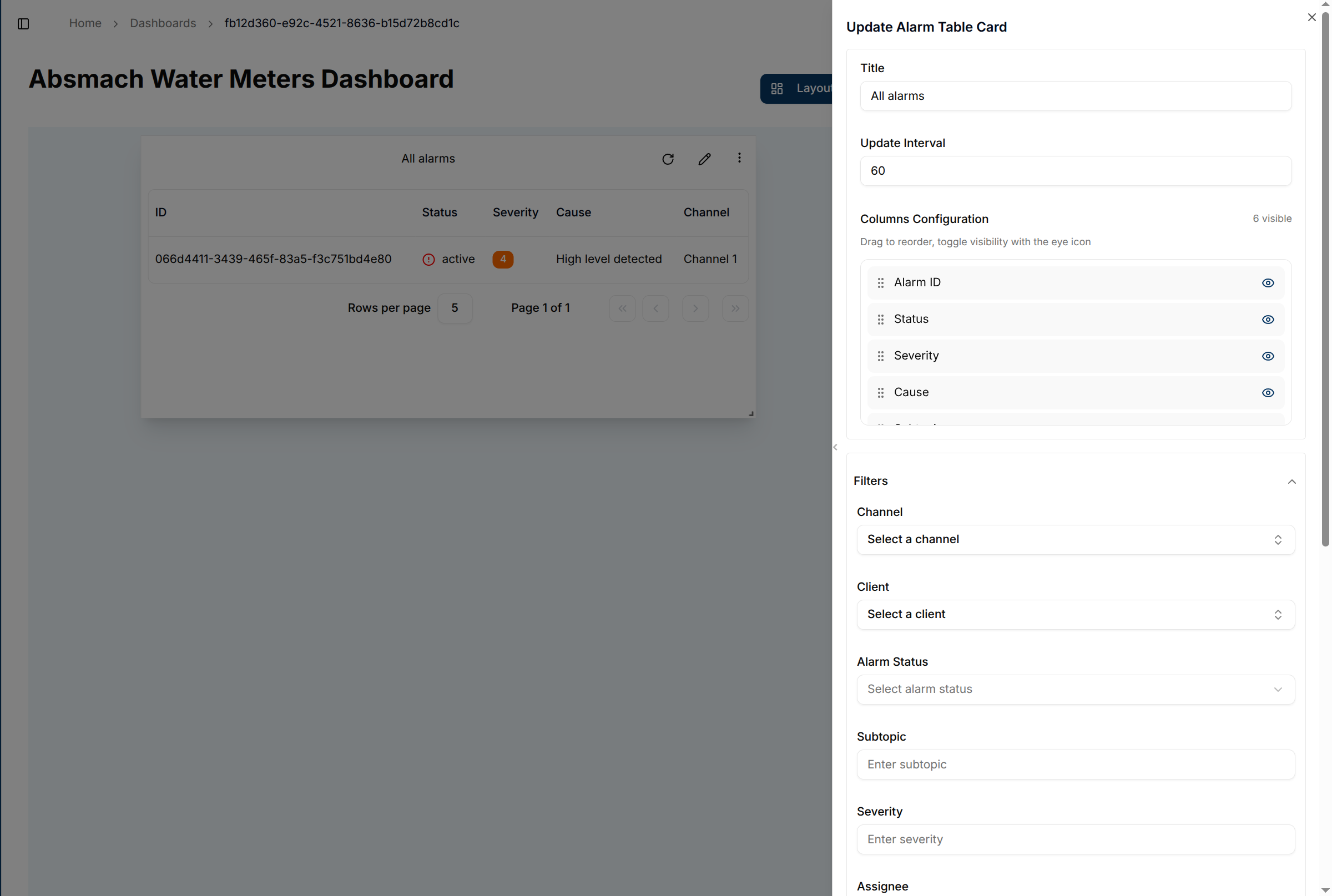
Task: Go to the last page of alarms
Action: point(735,308)
